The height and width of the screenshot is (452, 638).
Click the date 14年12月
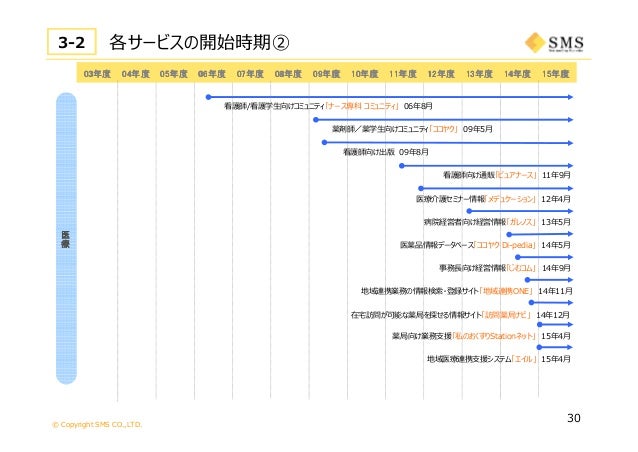click(553, 315)
